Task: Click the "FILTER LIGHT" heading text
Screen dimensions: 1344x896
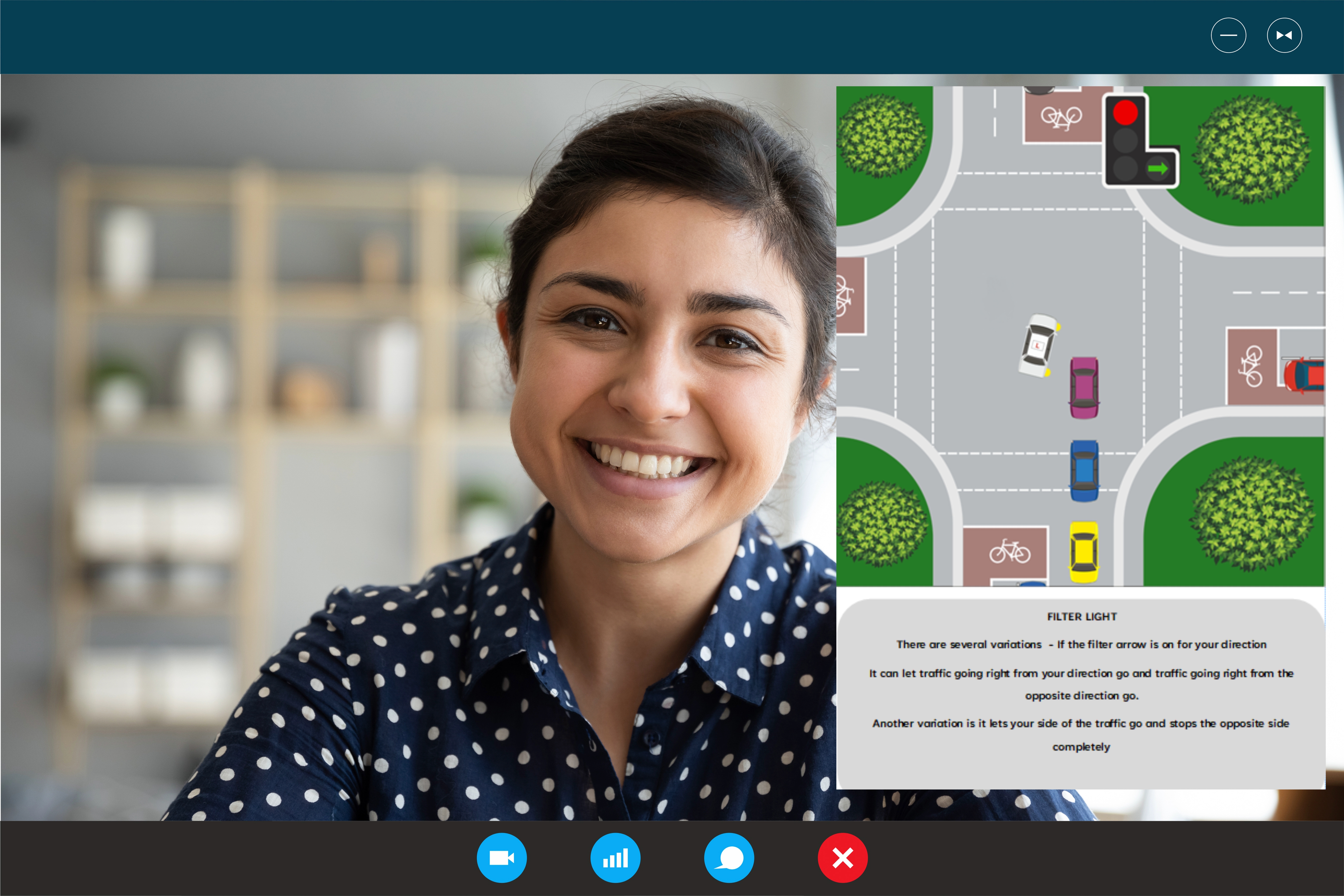Action: pyautogui.click(x=1082, y=616)
